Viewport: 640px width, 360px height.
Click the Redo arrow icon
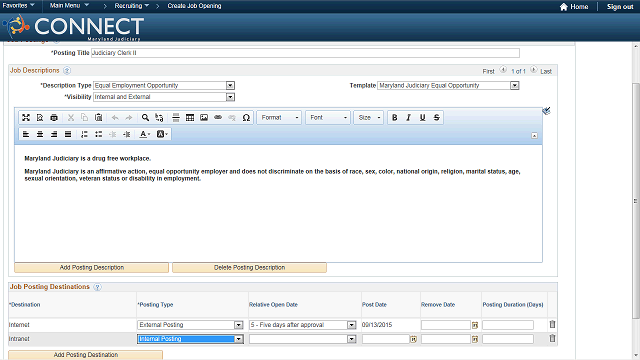click(x=129, y=118)
